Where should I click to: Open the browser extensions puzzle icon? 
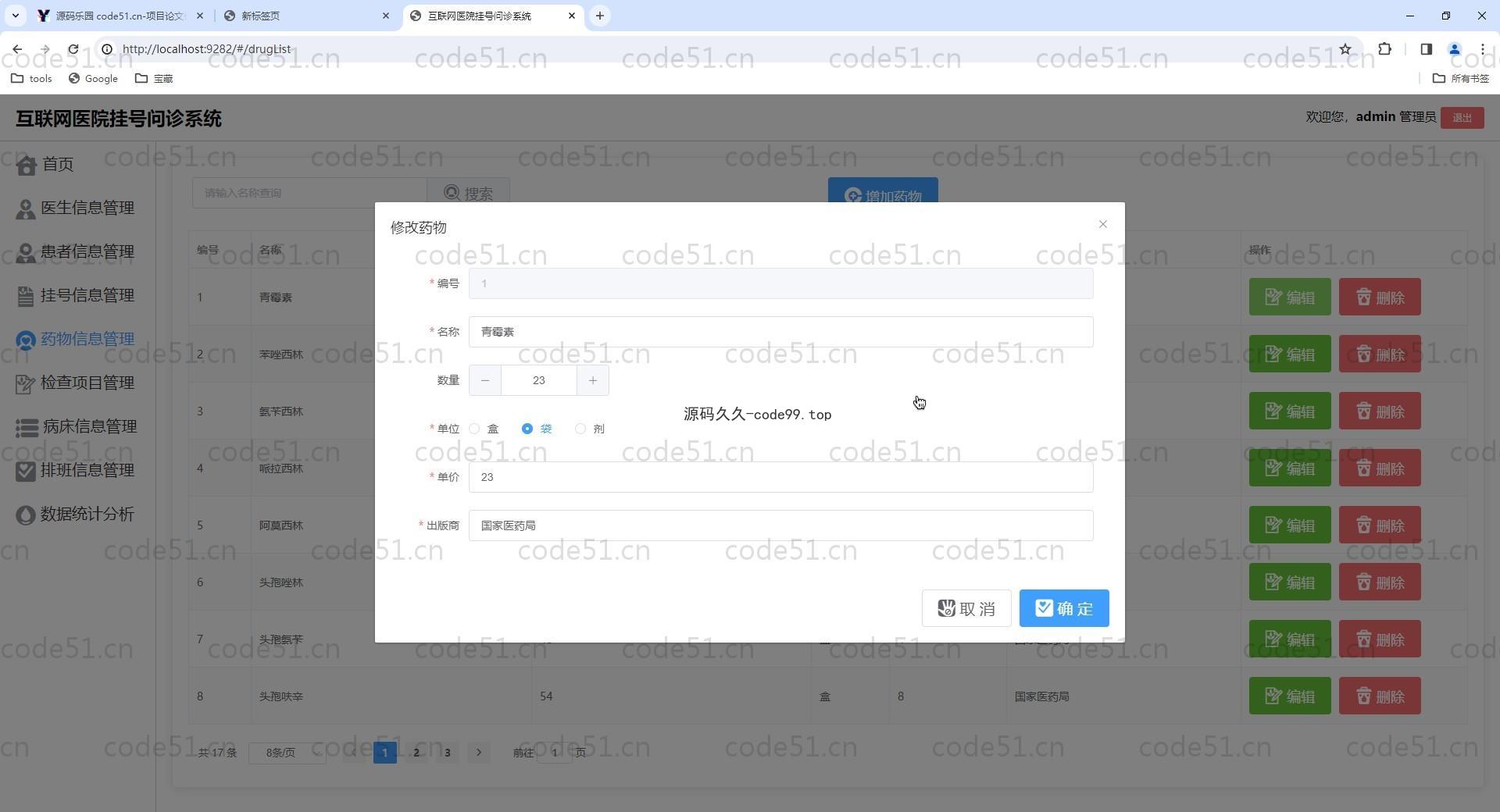pos(1384,49)
